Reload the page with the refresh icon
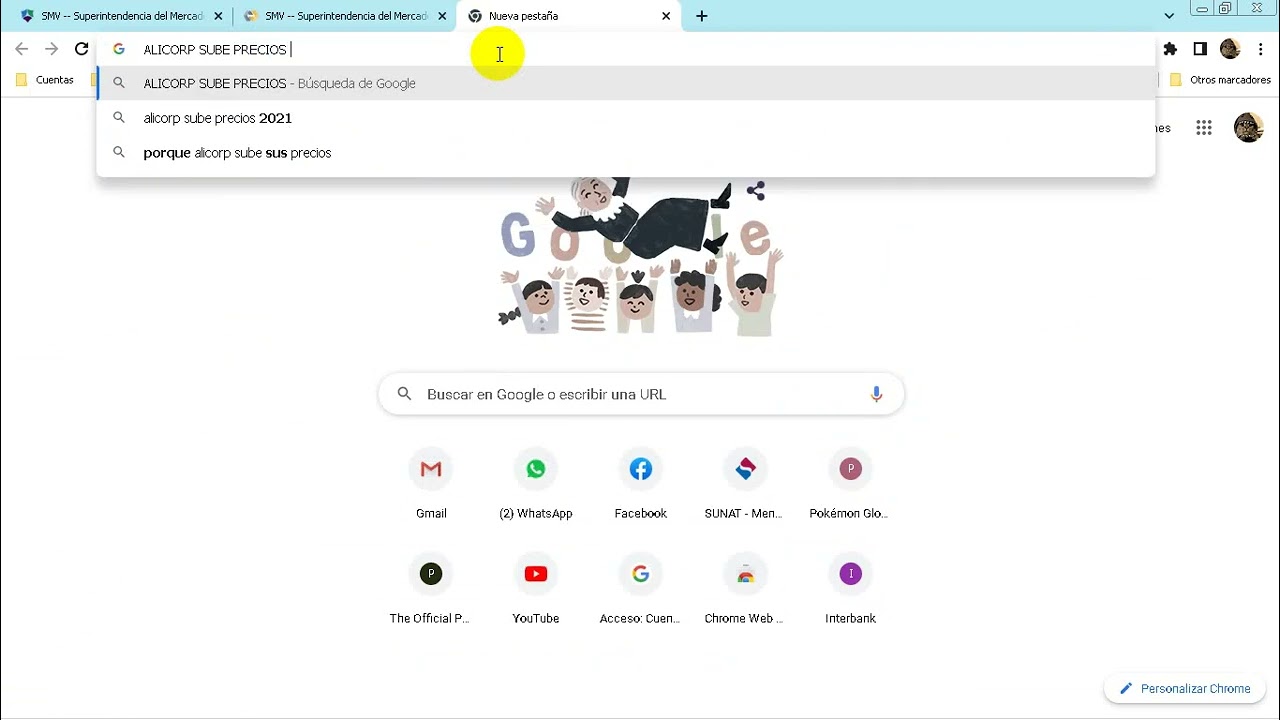Screen dimensions: 1280x720 [82, 49]
